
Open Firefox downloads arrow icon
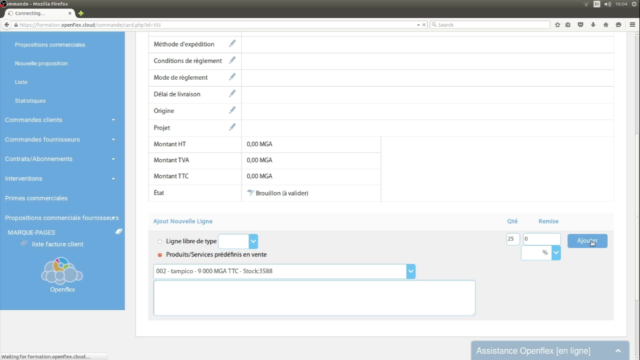[593, 25]
